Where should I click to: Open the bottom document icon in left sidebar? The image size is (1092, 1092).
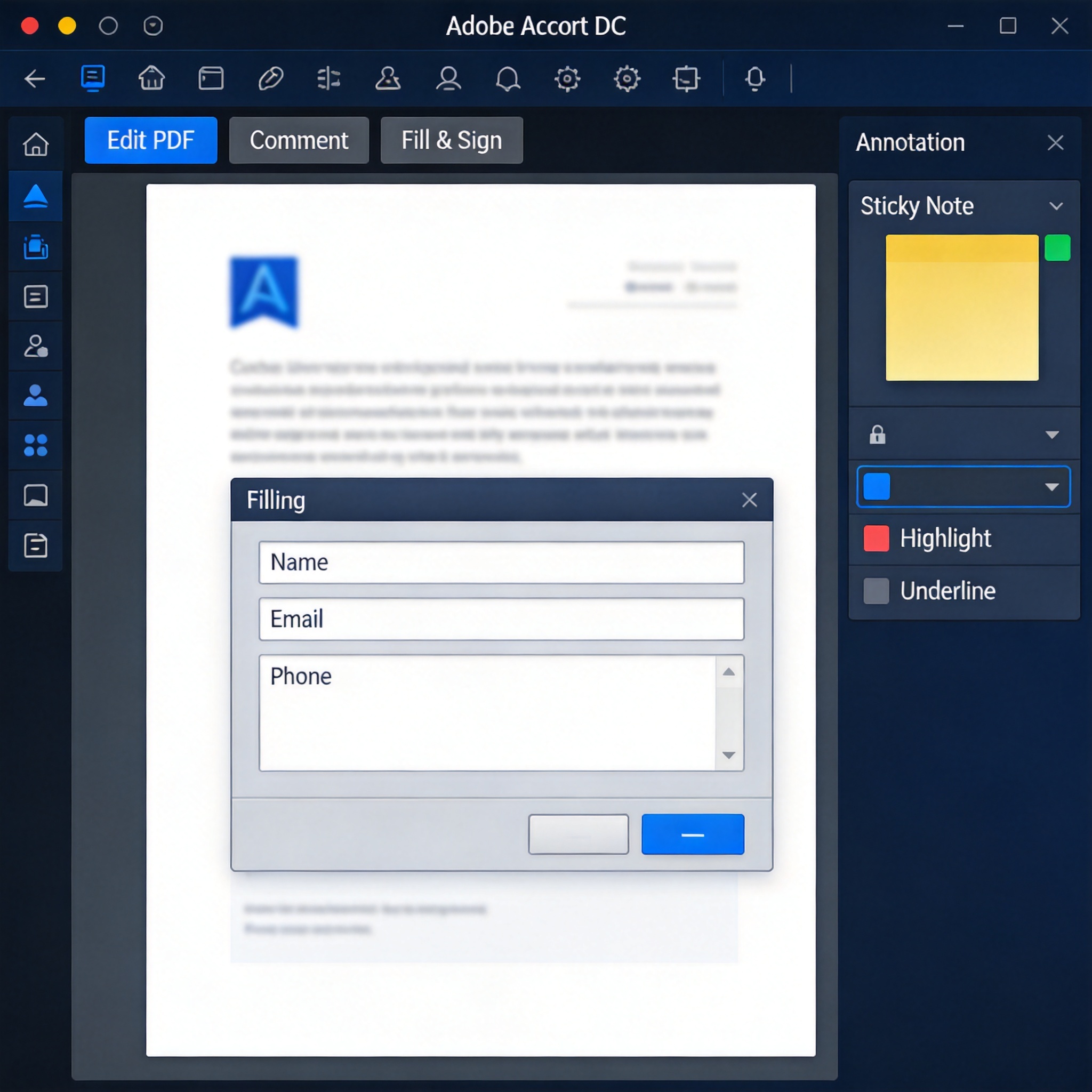click(36, 545)
